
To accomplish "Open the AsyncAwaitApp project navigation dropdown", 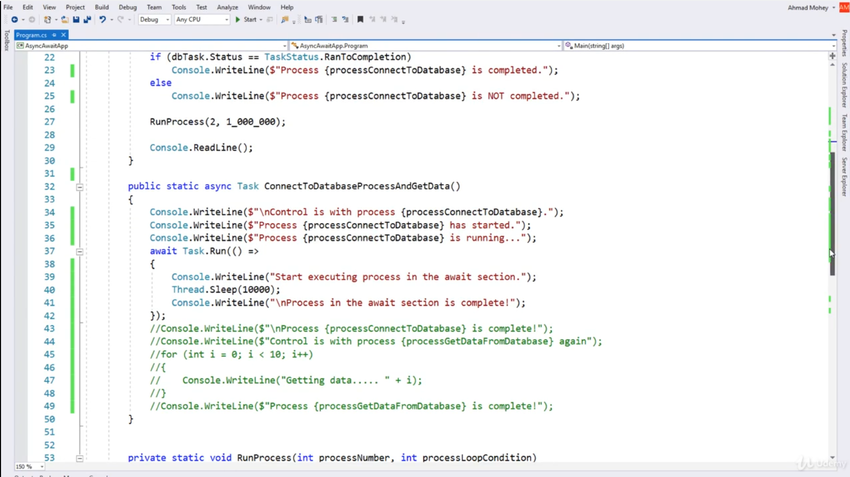I will click(151, 46).
